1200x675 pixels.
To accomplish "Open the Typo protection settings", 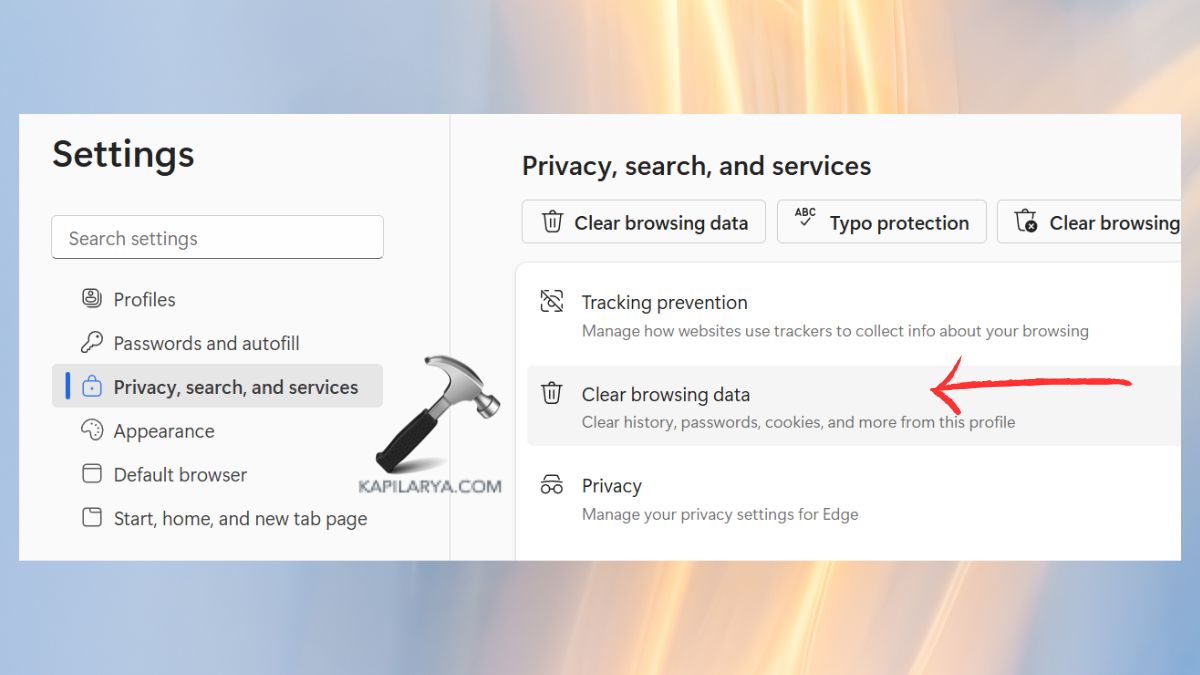I will coord(881,221).
